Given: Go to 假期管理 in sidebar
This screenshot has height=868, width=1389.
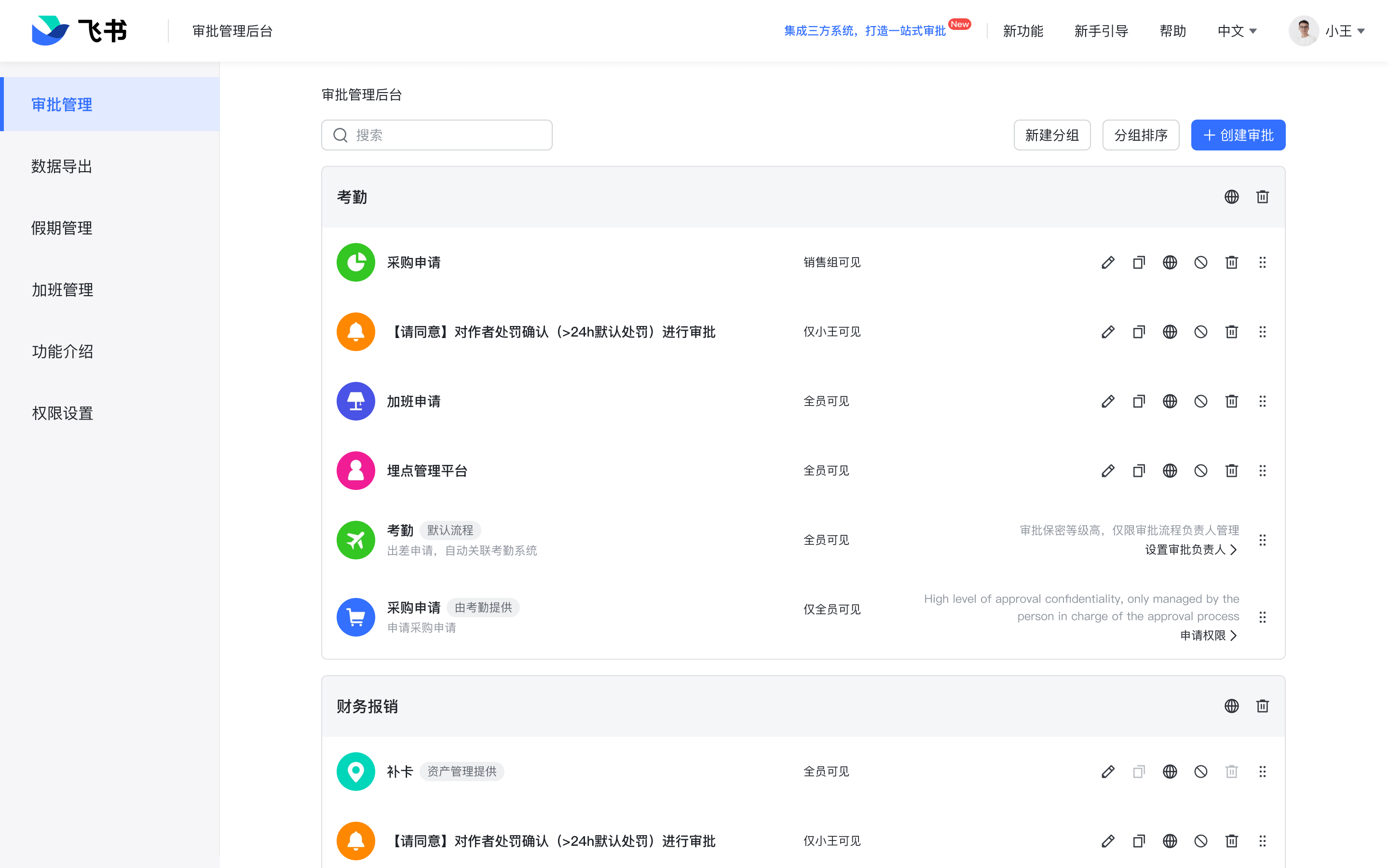Looking at the screenshot, I should pos(62,228).
